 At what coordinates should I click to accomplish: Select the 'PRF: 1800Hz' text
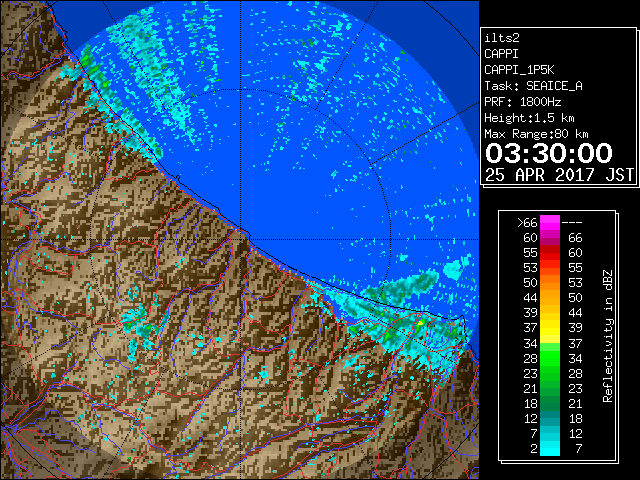522,102
